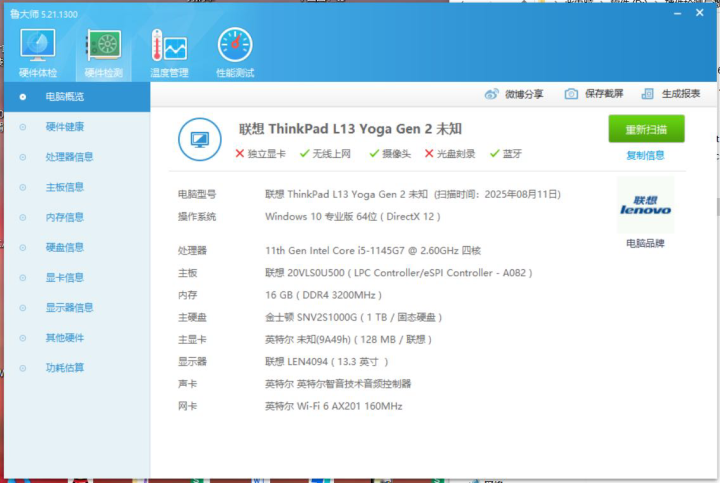Click the Windows 10 专业版 64位 value

pos(352,217)
